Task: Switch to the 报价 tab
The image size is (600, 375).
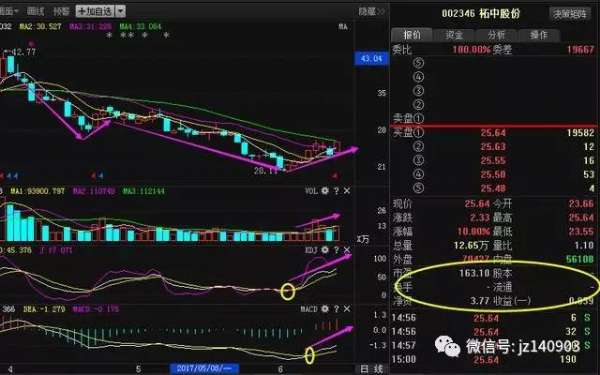Action: 412,35
